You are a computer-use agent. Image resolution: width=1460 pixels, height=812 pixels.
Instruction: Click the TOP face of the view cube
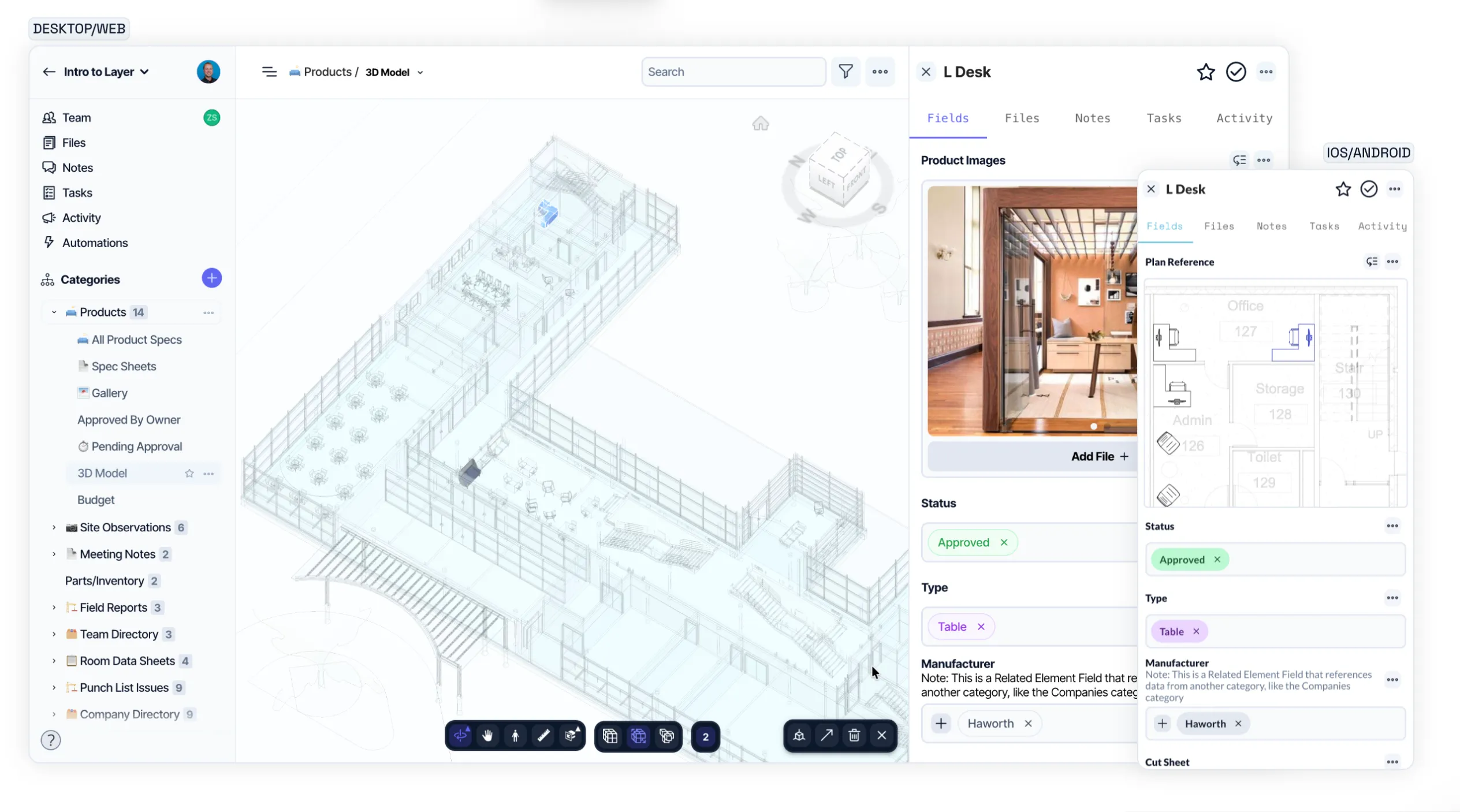[x=838, y=154]
